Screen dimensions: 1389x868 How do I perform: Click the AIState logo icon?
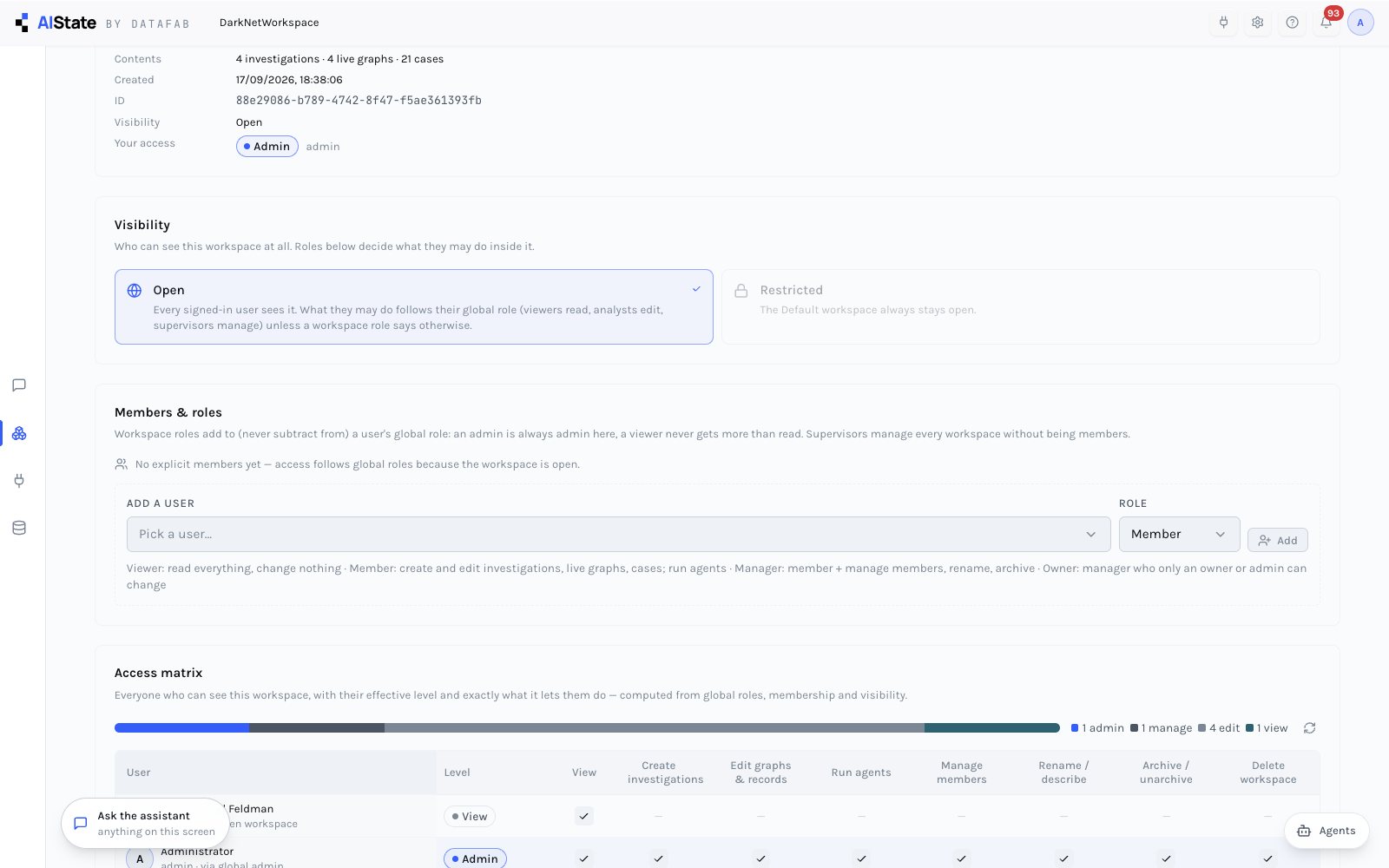pos(23,23)
